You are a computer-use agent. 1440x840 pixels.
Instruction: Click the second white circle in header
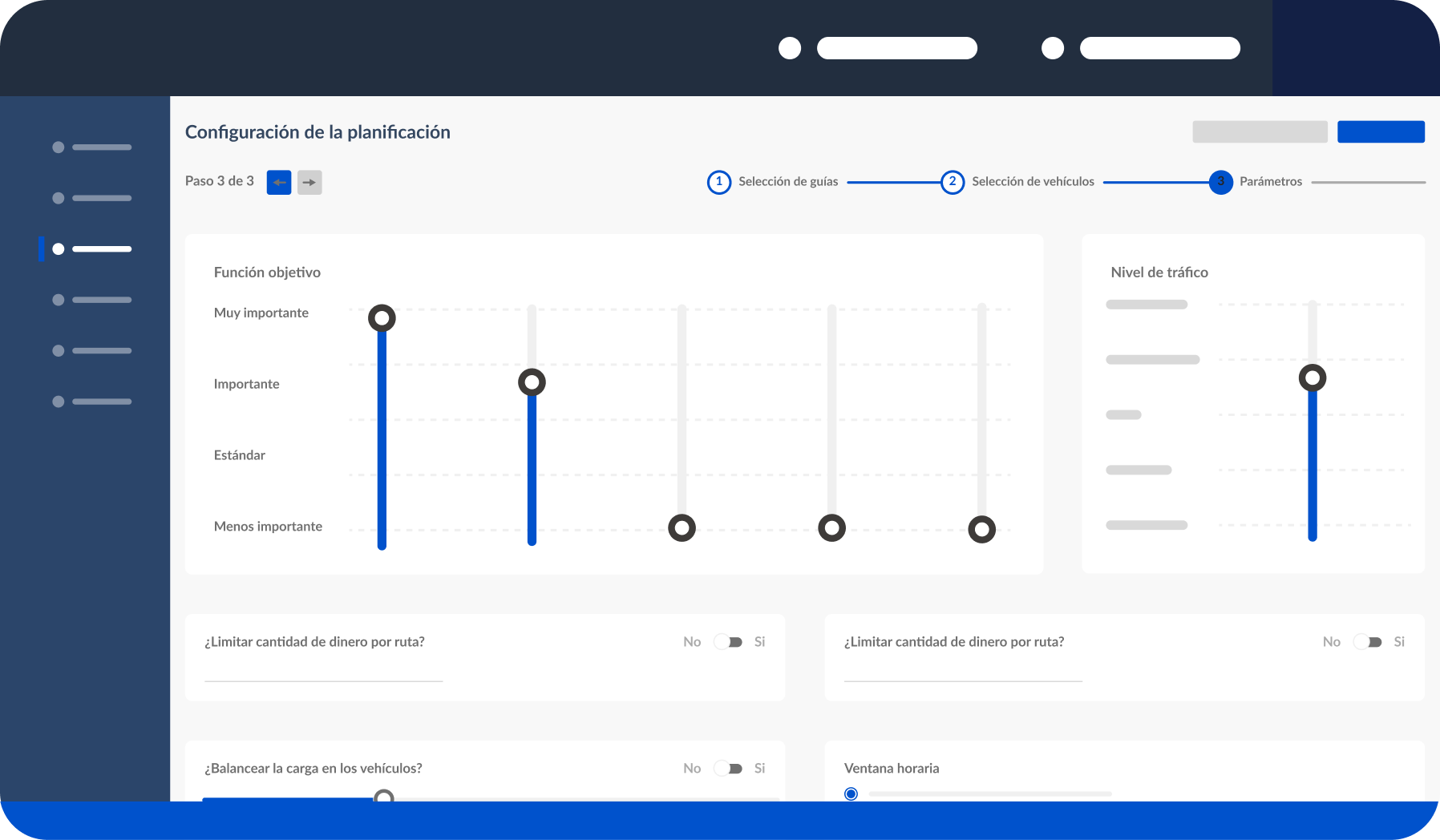1053,48
